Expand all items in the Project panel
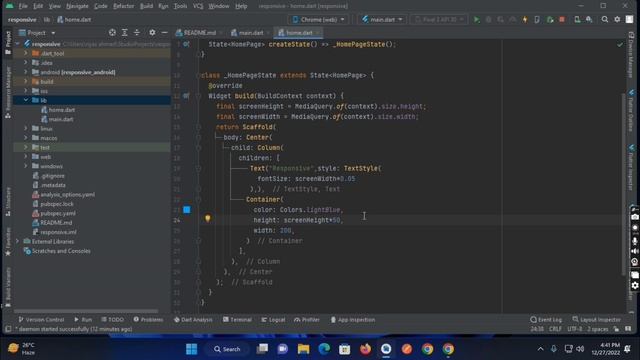Viewport: 640px width, 360px height. coord(124,33)
